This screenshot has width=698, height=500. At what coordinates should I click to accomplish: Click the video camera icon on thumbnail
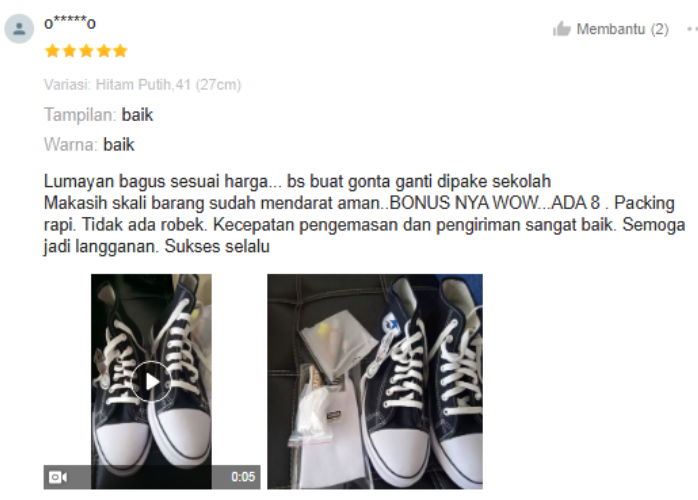coord(58,477)
